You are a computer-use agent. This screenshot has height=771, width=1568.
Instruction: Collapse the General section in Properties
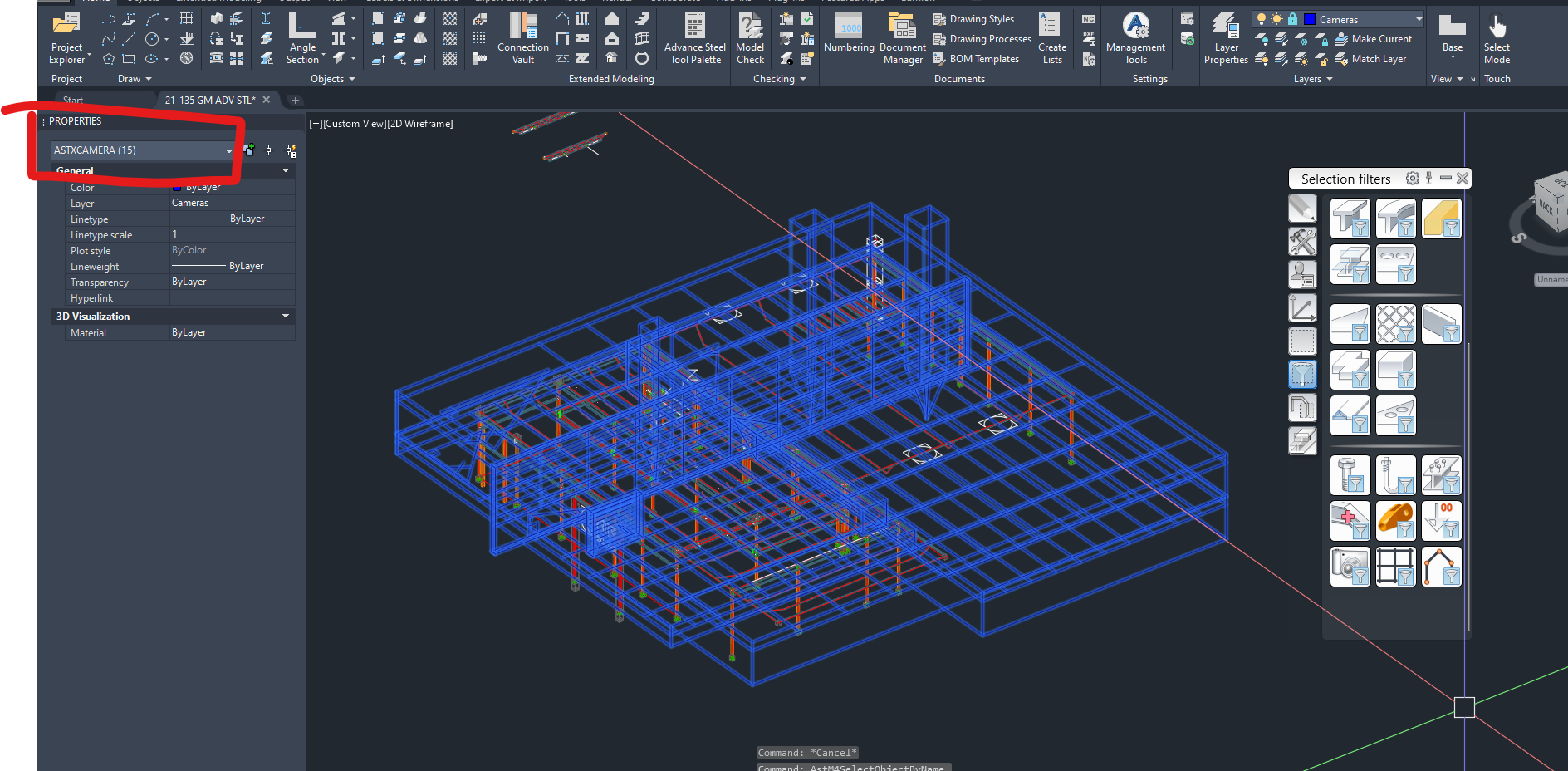click(x=285, y=170)
